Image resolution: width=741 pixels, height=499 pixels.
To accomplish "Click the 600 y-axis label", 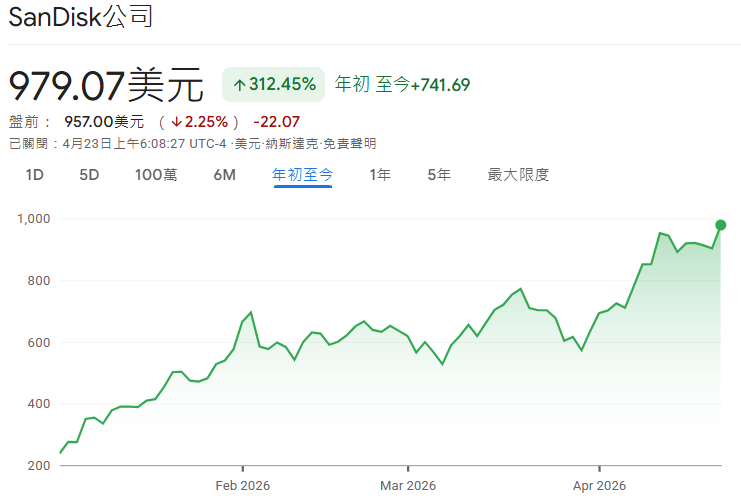I will click(39, 343).
